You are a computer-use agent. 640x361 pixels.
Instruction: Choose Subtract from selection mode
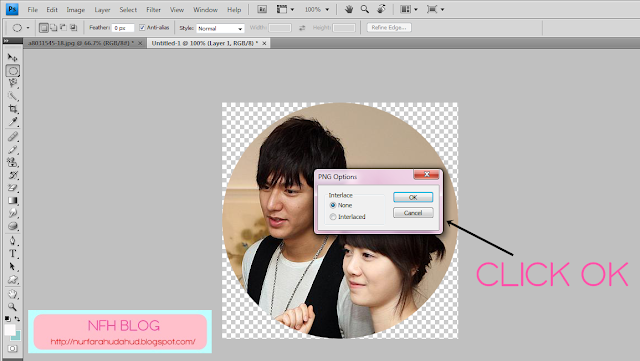point(63,28)
